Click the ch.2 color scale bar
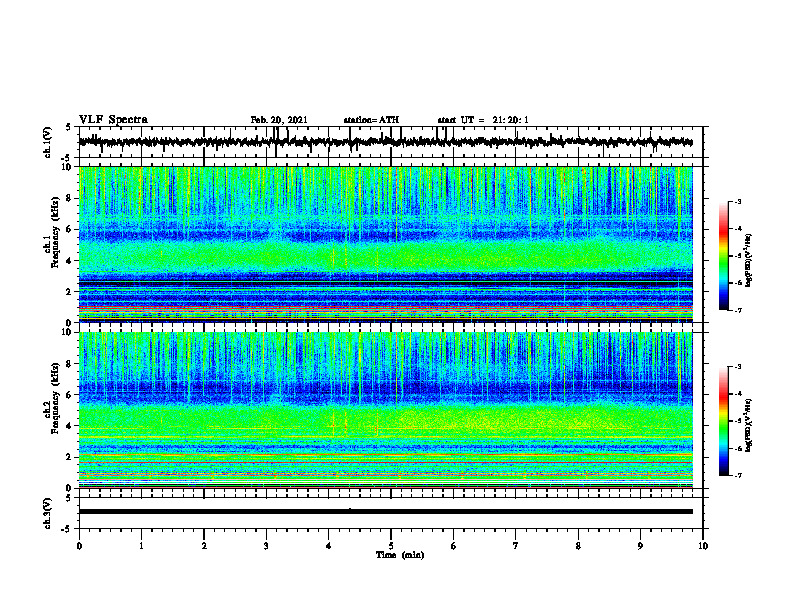 723,421
